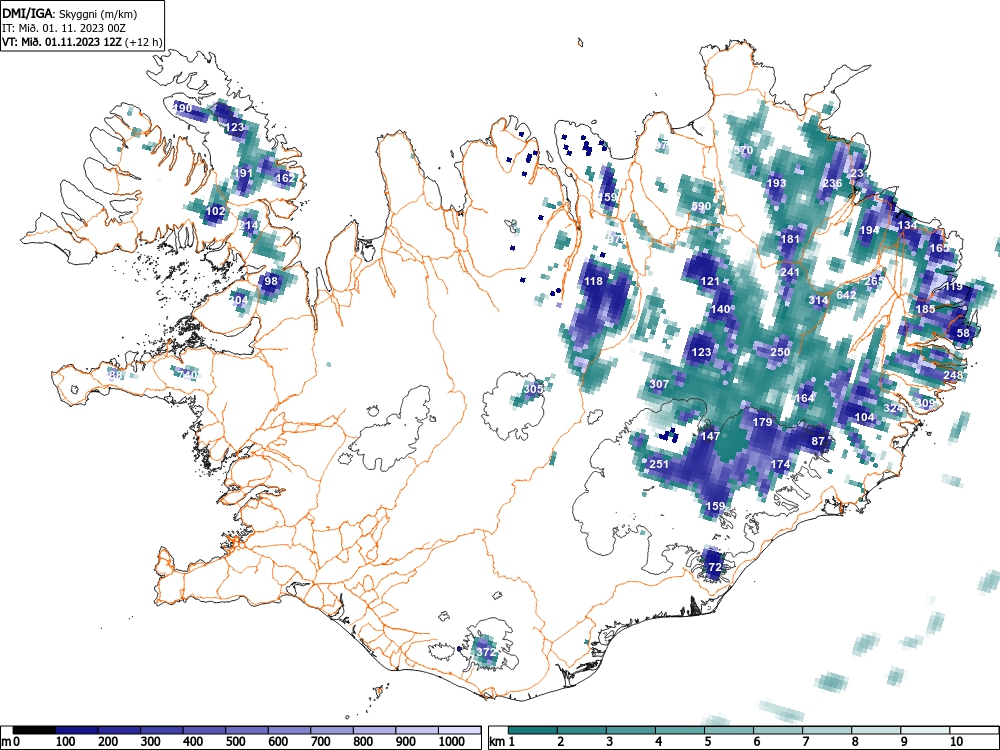Screen dimensions: 1000x750
Task: Click the '500' label on the metre legend
Action: 235,741
